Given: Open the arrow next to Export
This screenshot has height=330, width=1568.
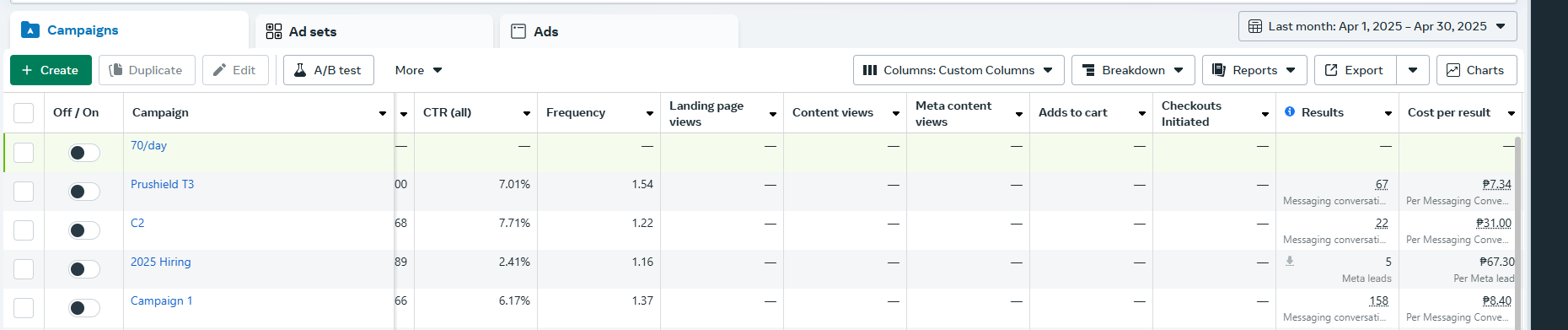Looking at the screenshot, I should (x=1413, y=70).
